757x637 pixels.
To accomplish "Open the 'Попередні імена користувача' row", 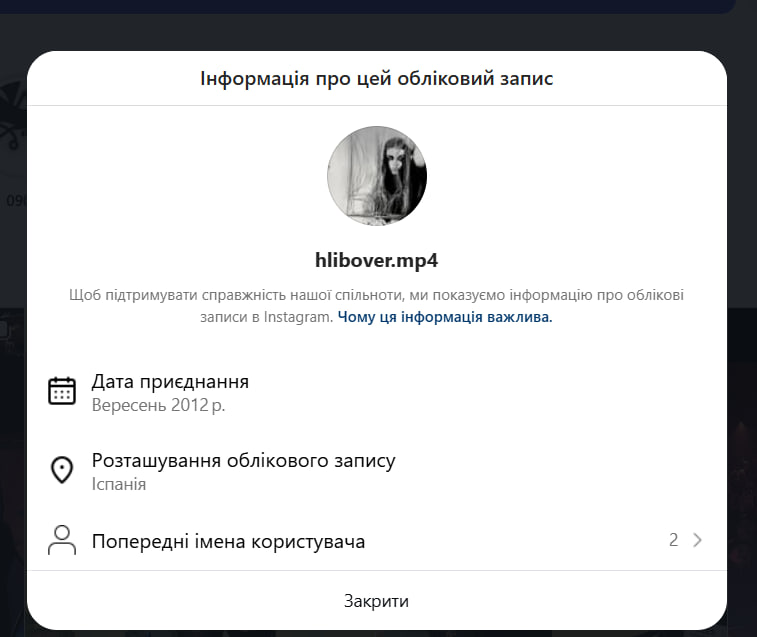I will coord(228,542).
